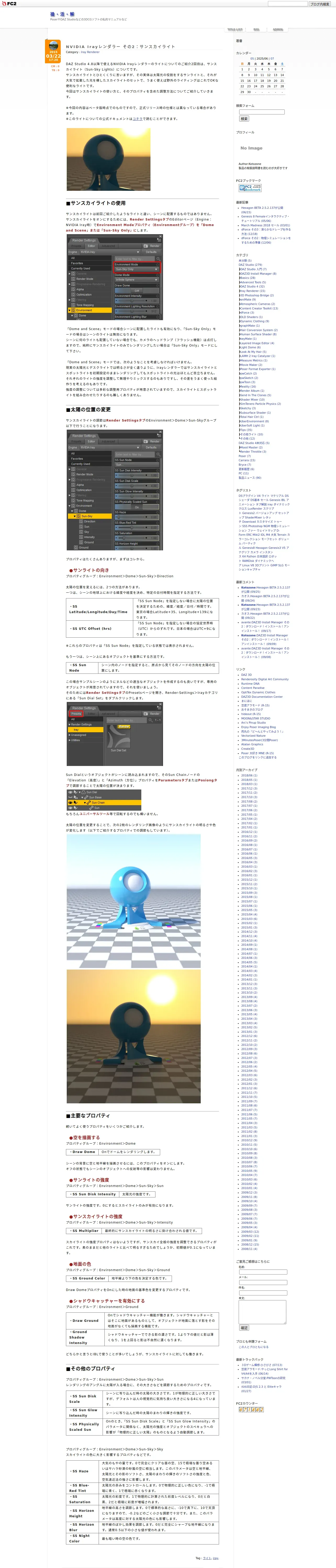Open archive 2018/06 (1)
The width and height of the screenshot is (336, 1568).
pos(249,775)
